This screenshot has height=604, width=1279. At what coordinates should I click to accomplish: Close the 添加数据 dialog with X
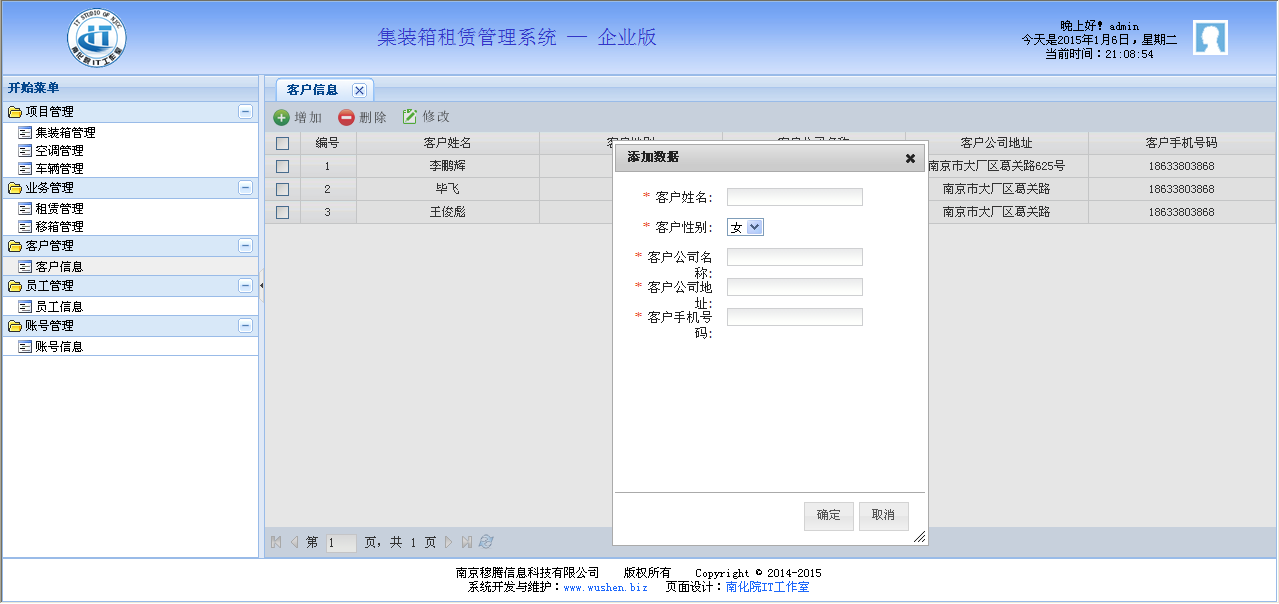pos(910,158)
